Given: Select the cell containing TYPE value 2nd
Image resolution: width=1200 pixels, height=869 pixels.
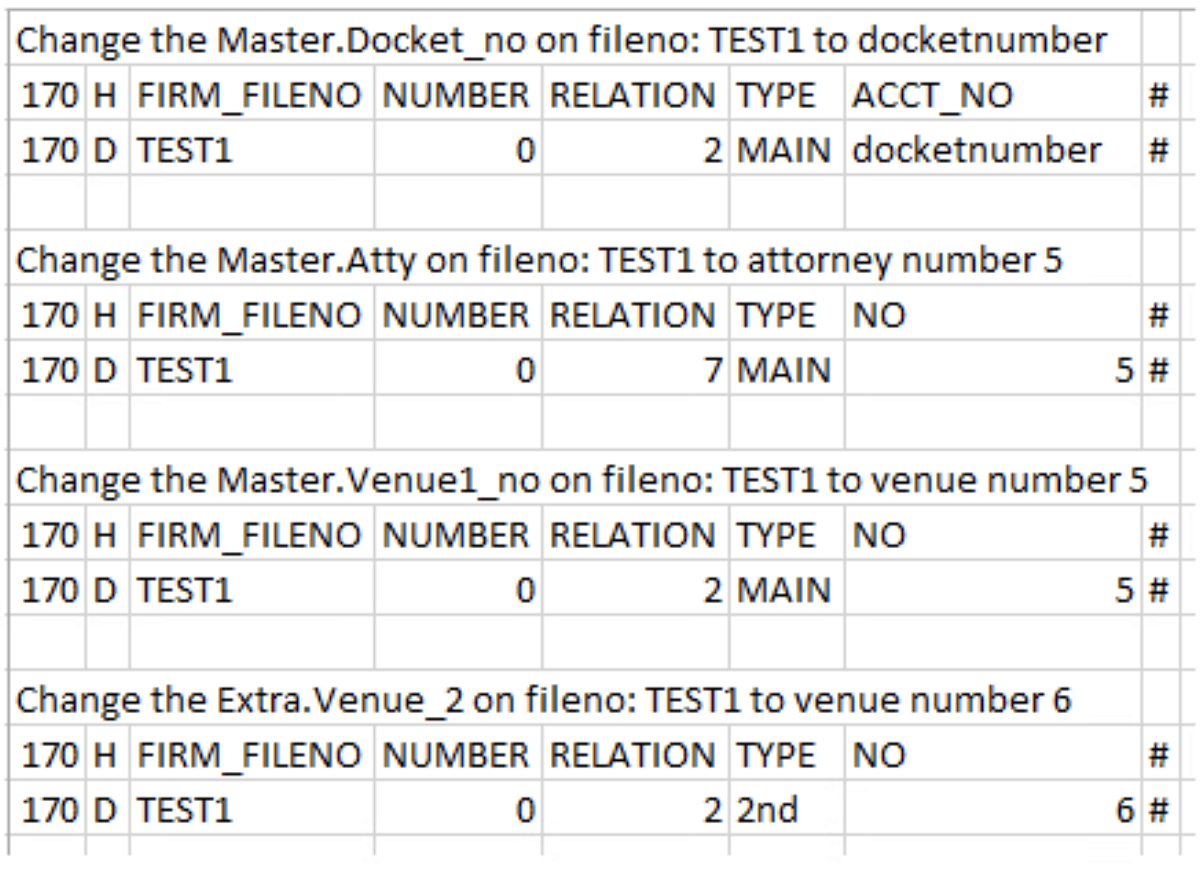Looking at the screenshot, I should (x=767, y=810).
